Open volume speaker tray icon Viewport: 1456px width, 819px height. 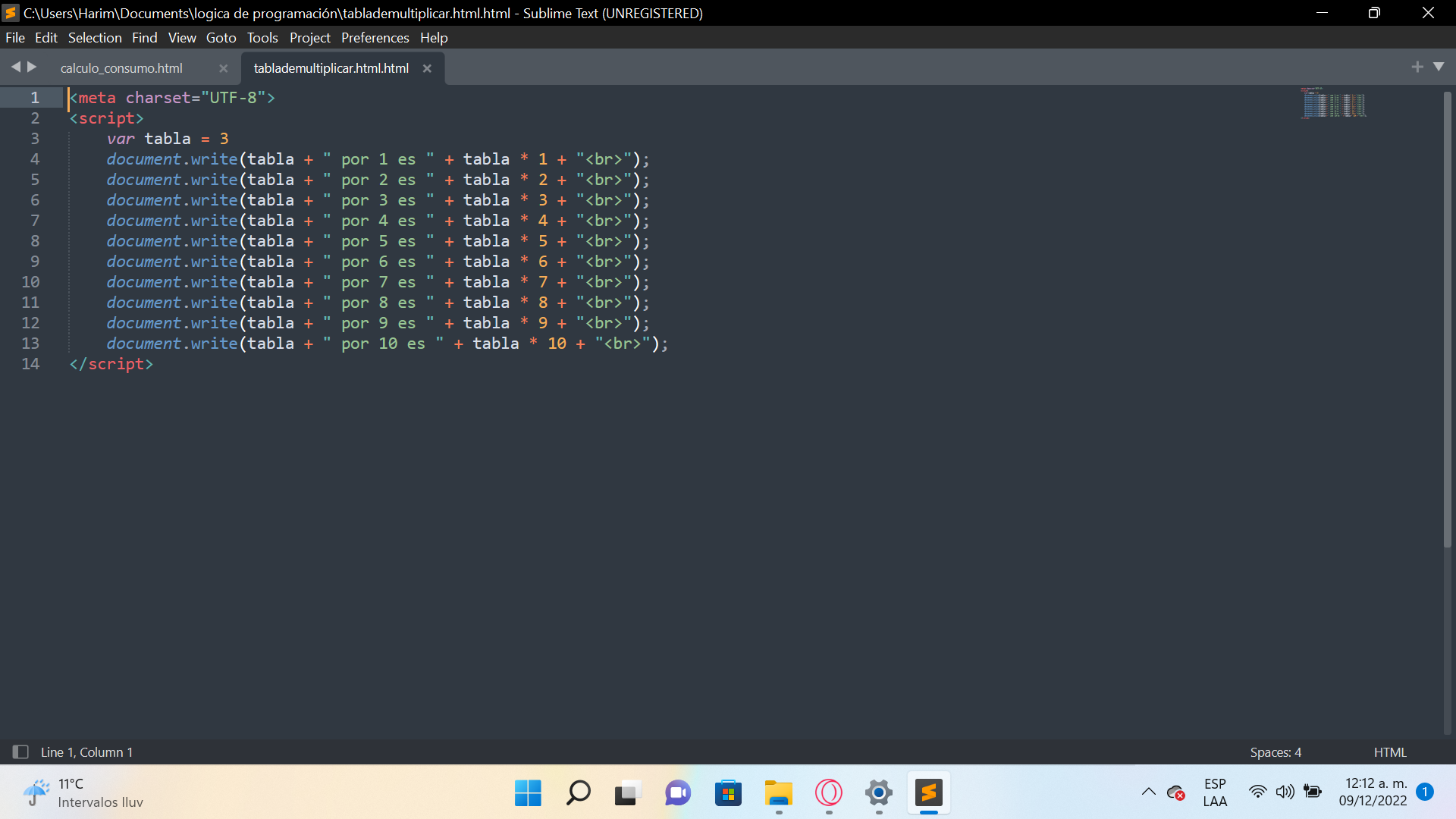pos(1285,792)
